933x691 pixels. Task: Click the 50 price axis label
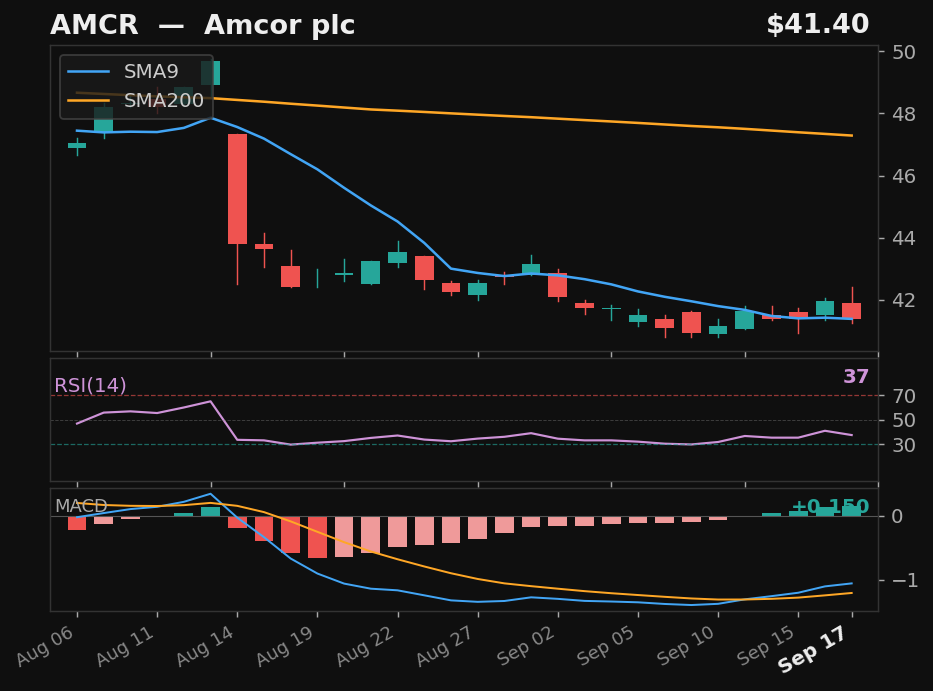(x=904, y=52)
